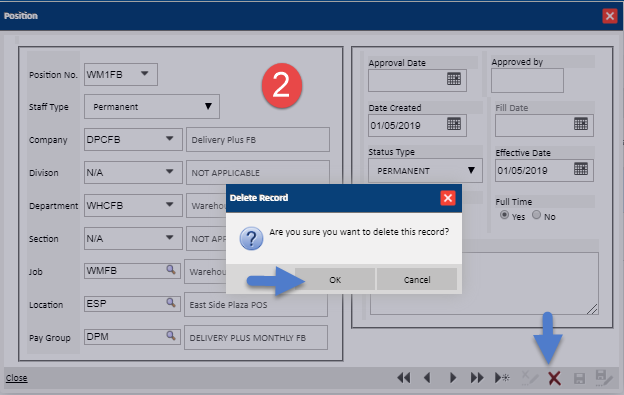Expand the Company dropdown

170,139
